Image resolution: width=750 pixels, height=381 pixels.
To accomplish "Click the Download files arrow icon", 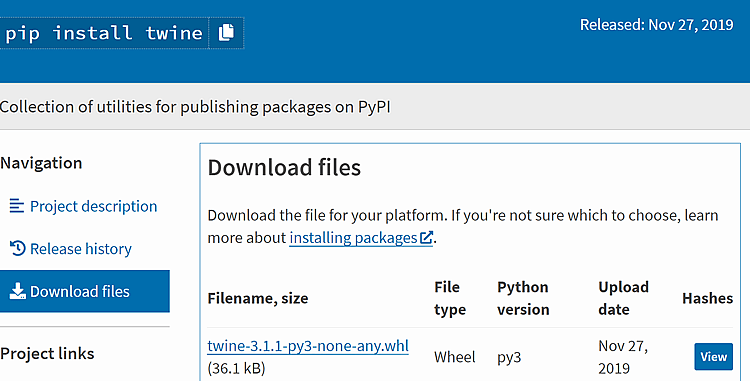I will coord(17,291).
